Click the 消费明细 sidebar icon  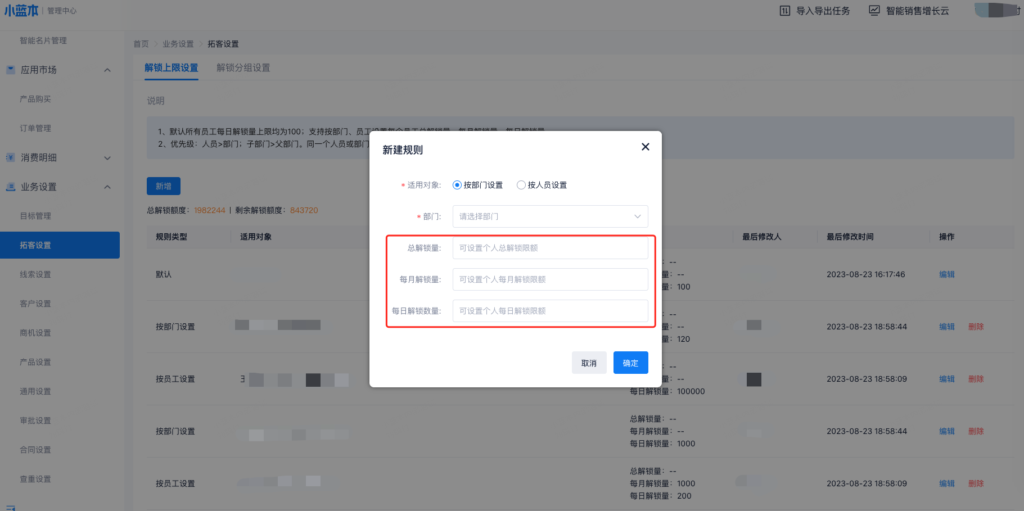pos(10,158)
